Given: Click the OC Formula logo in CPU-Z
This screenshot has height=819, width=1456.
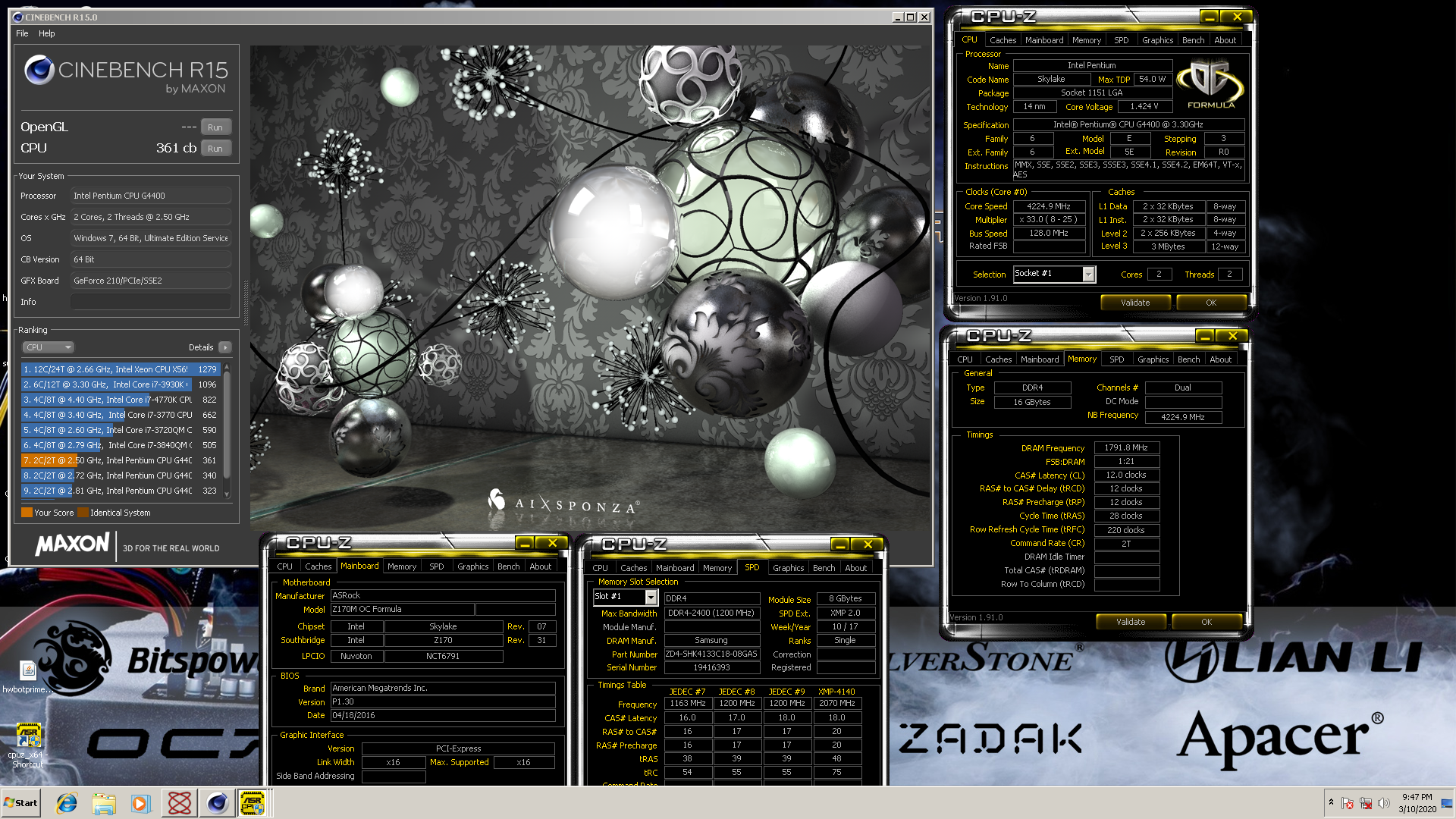Looking at the screenshot, I should coord(1210,85).
